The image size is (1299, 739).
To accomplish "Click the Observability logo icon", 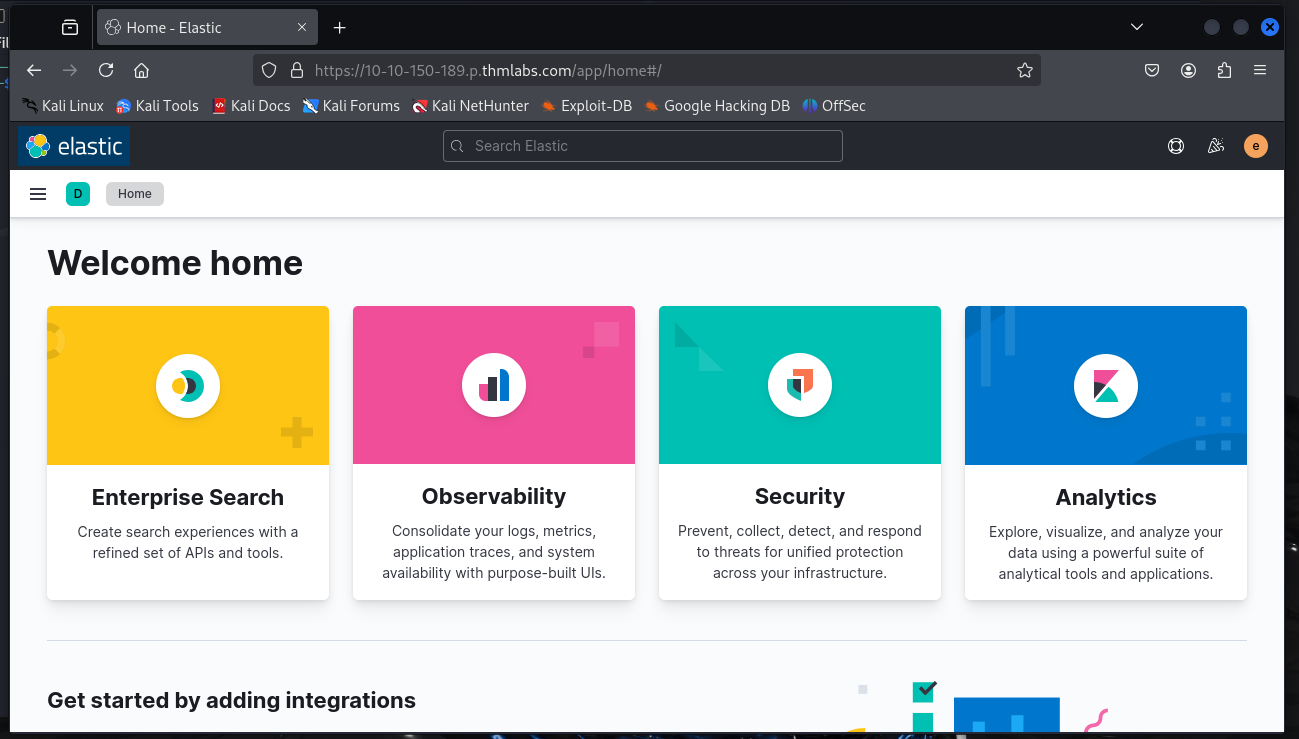I will 494,385.
